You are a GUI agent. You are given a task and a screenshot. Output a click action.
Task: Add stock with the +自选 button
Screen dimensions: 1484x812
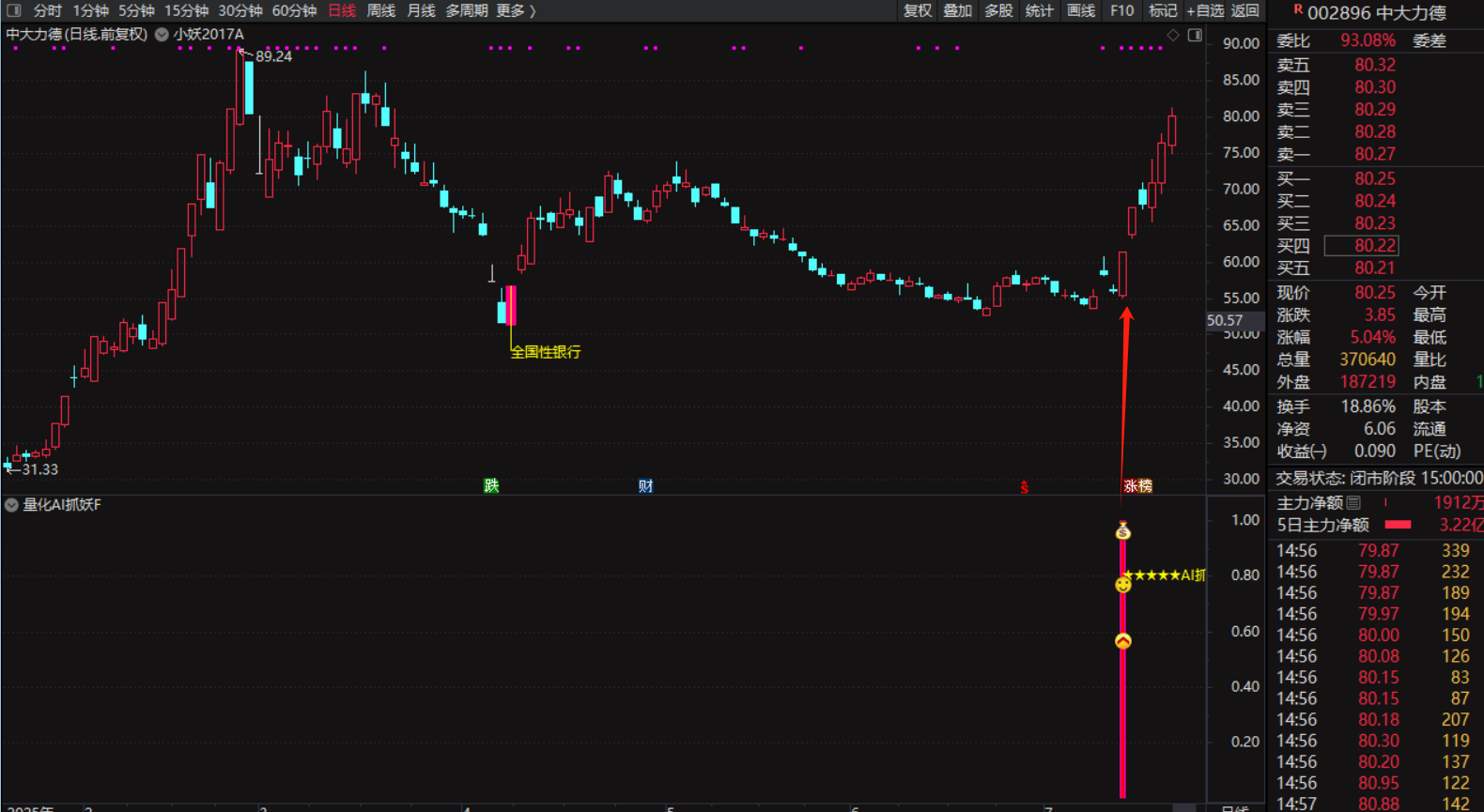tap(1205, 10)
